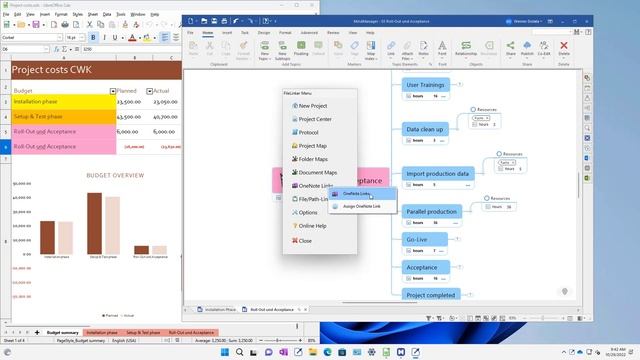Image resolution: width=640 pixels, height=360 pixels.
Task: Click the Windows Start button on taskbar
Action: tap(224, 352)
